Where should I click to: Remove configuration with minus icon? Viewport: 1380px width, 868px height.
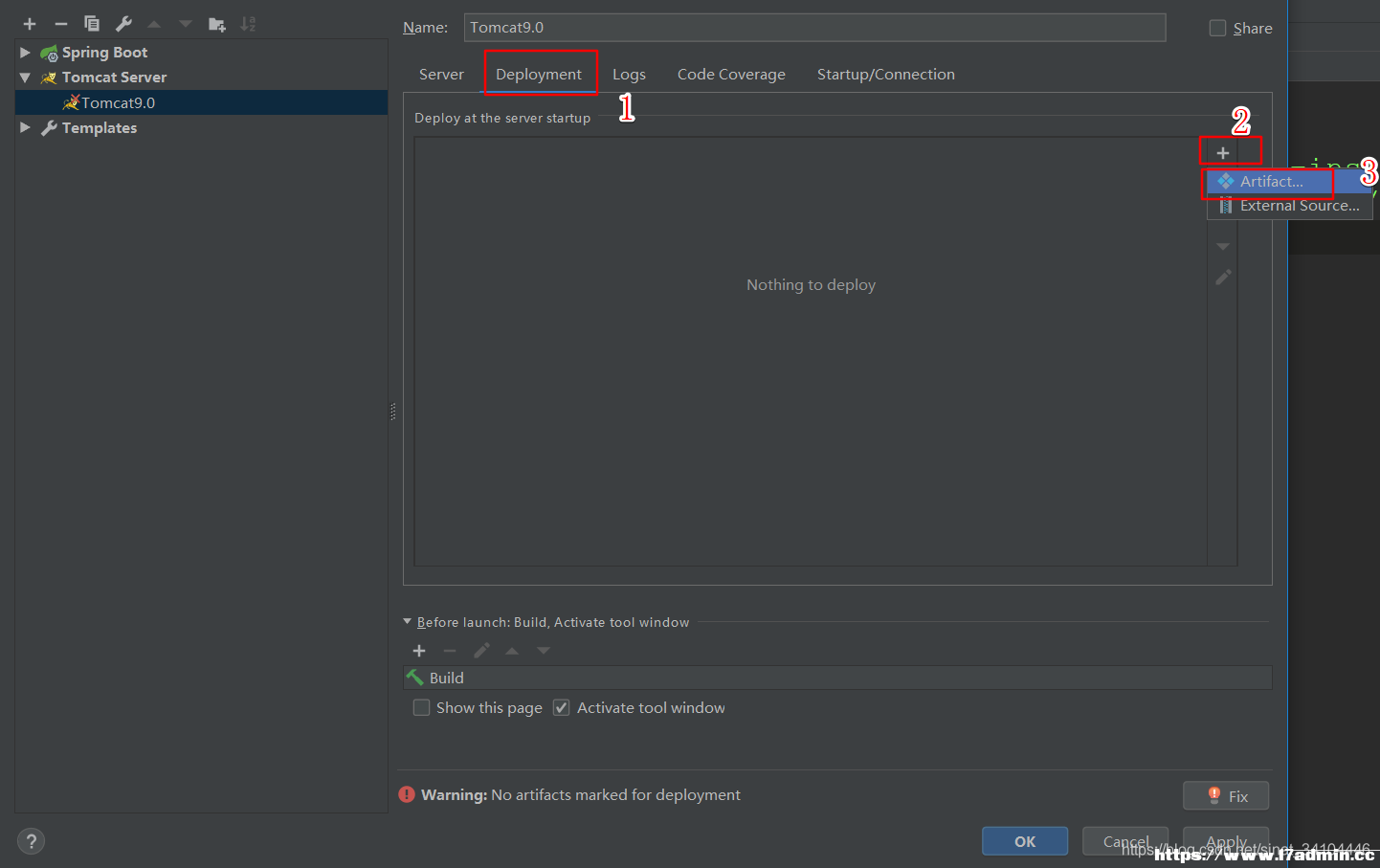[61, 24]
